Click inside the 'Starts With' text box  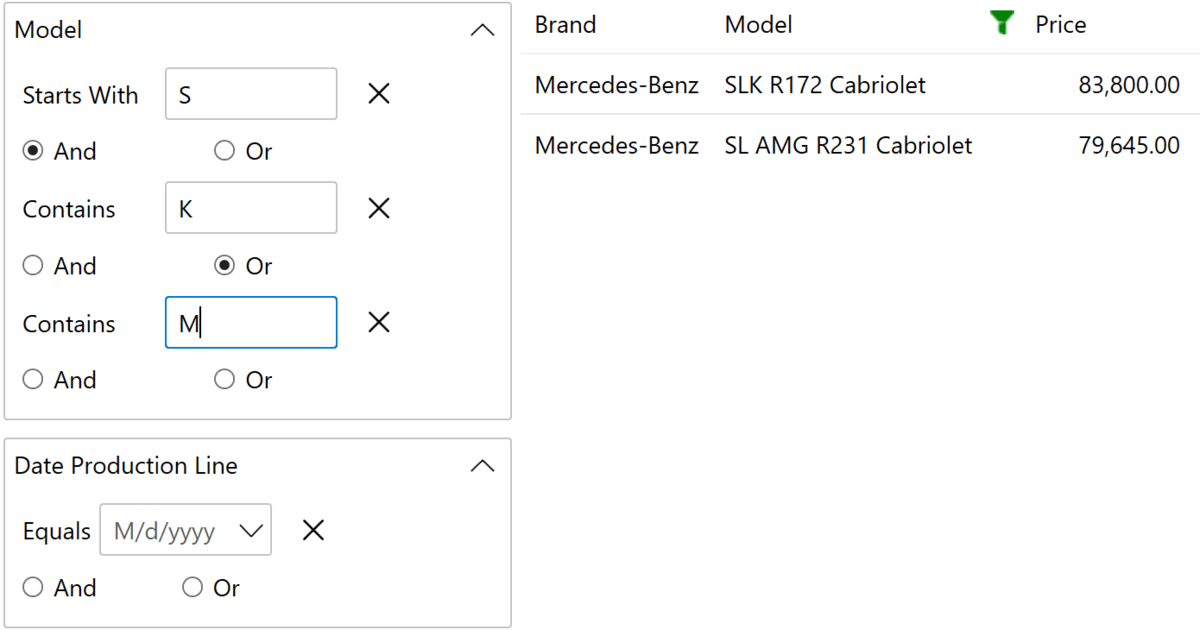[250, 93]
